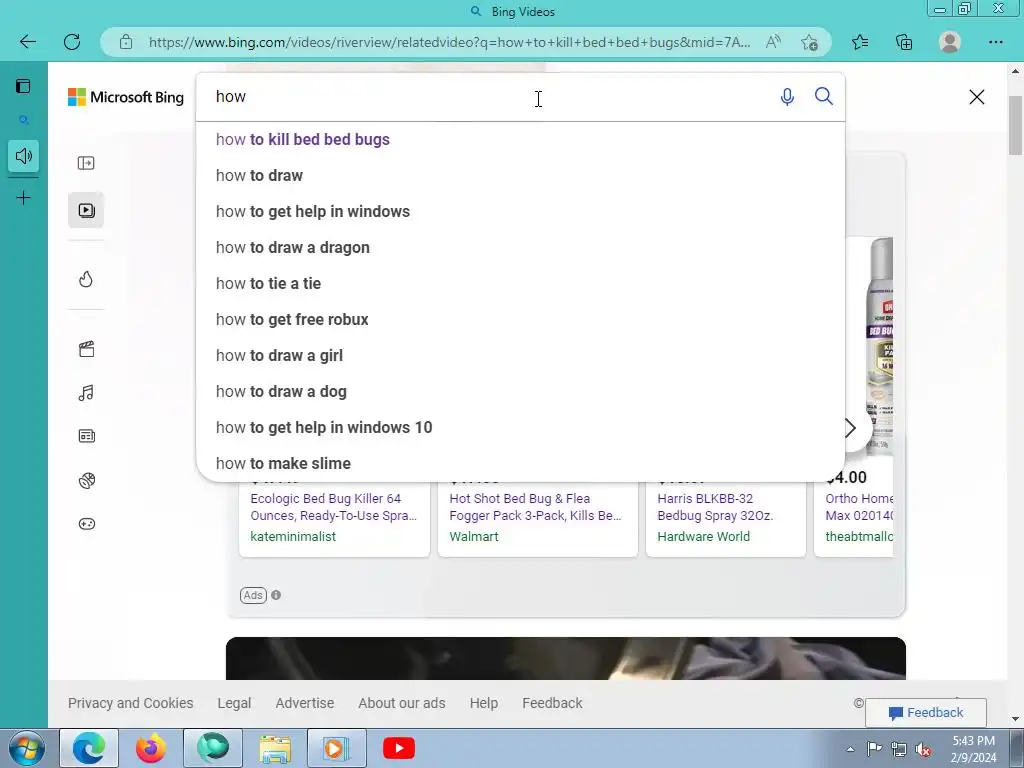Open movies clapperboard sidebar icon
Viewport: 1024px width, 768px height.
coord(86,349)
